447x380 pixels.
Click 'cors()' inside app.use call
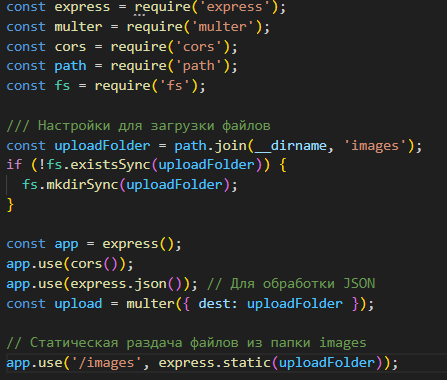tap(94, 264)
